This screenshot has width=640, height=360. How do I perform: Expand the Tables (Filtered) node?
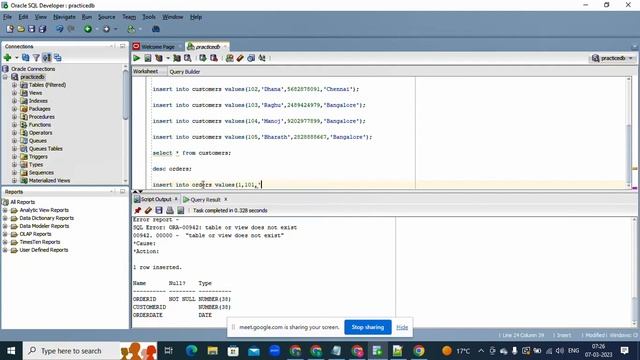pos(15,85)
